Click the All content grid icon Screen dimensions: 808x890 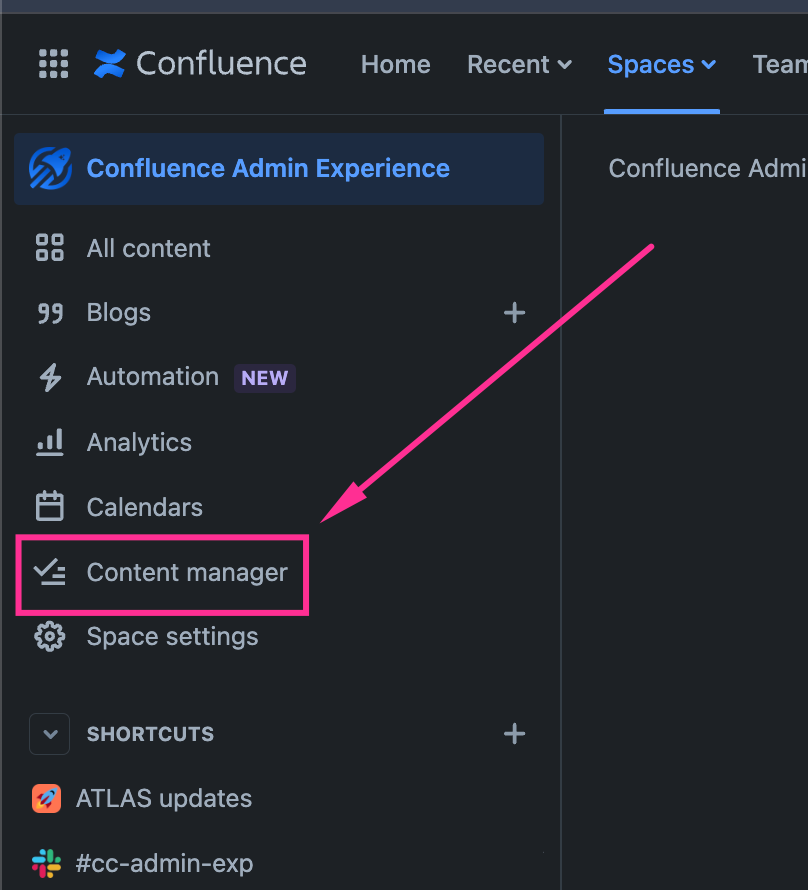tap(50, 247)
